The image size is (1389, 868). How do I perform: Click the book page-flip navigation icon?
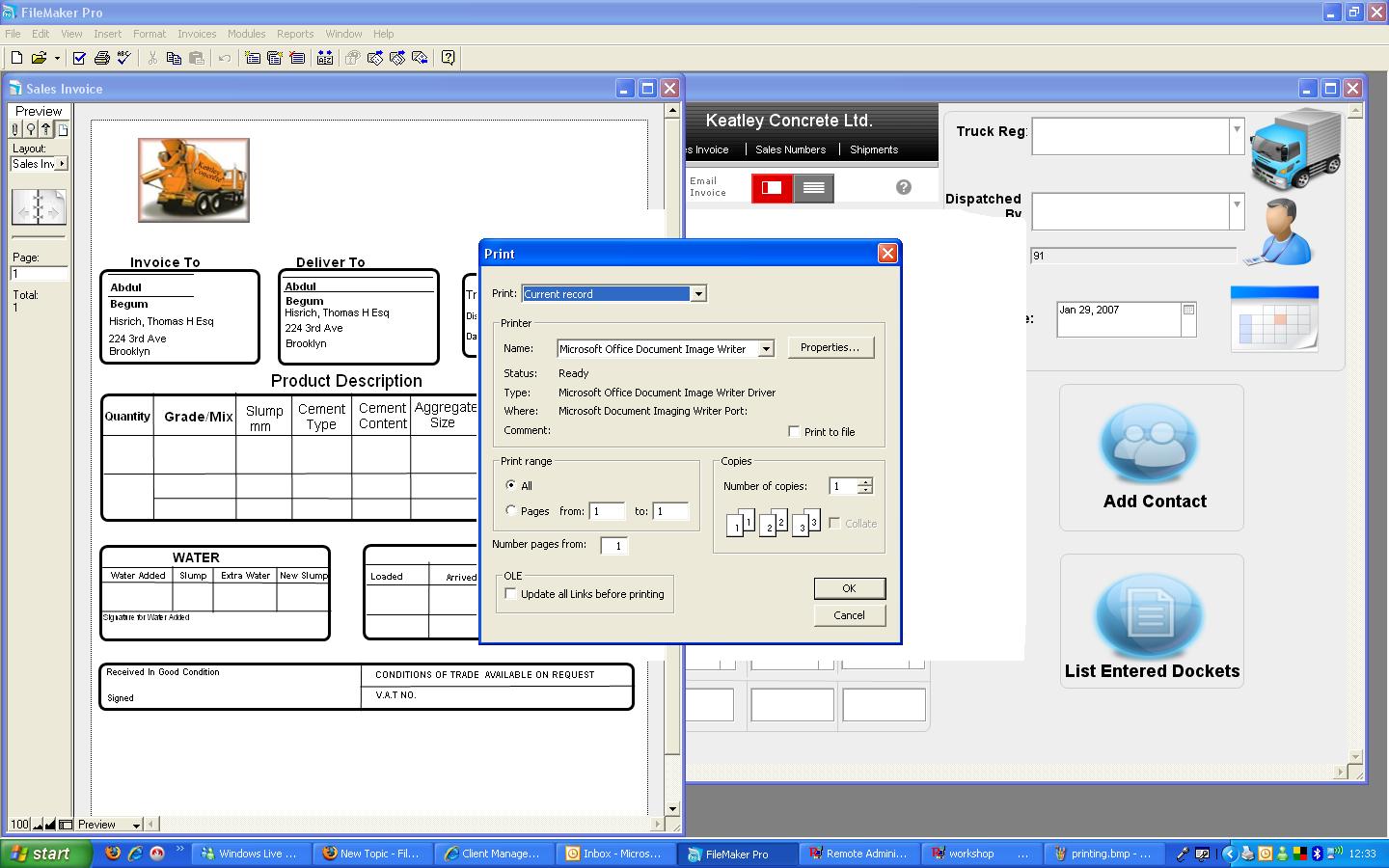click(39, 206)
